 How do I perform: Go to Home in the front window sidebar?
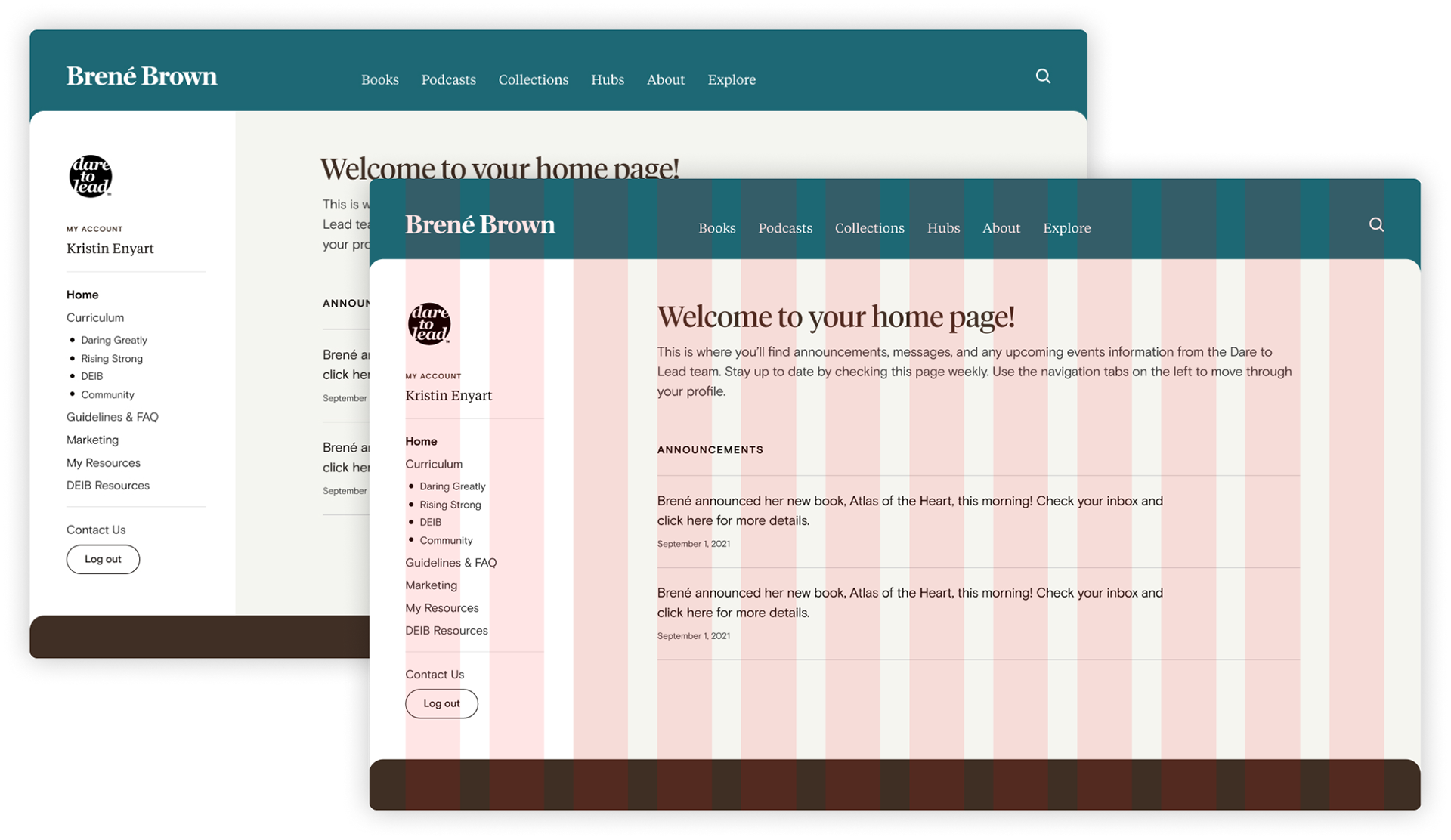click(421, 441)
